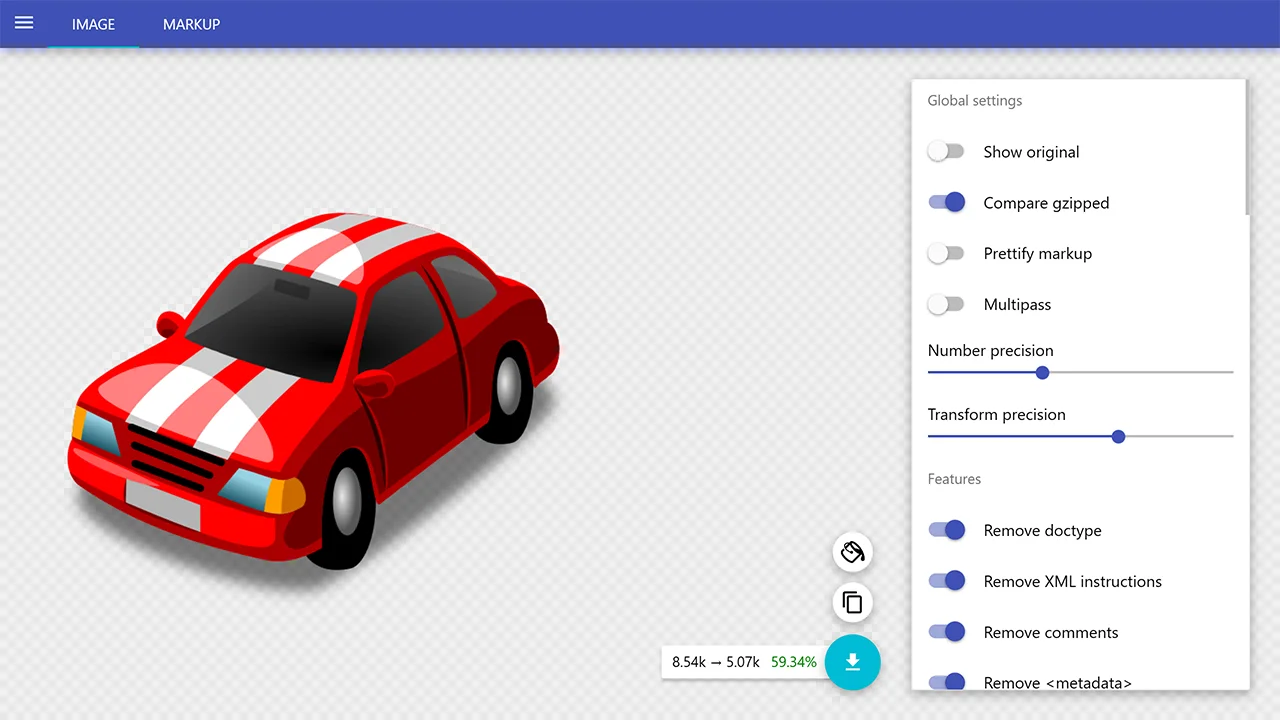The image size is (1280, 720).
Task: Turn on Prettify markup
Action: pos(945,254)
